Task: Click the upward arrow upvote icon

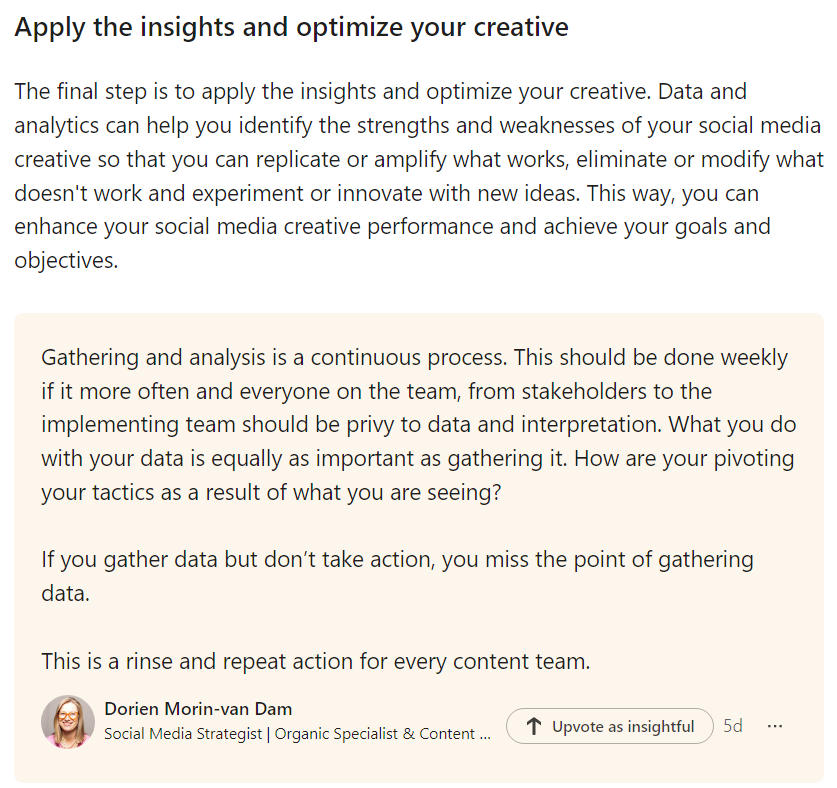Action: pyautogui.click(x=534, y=727)
